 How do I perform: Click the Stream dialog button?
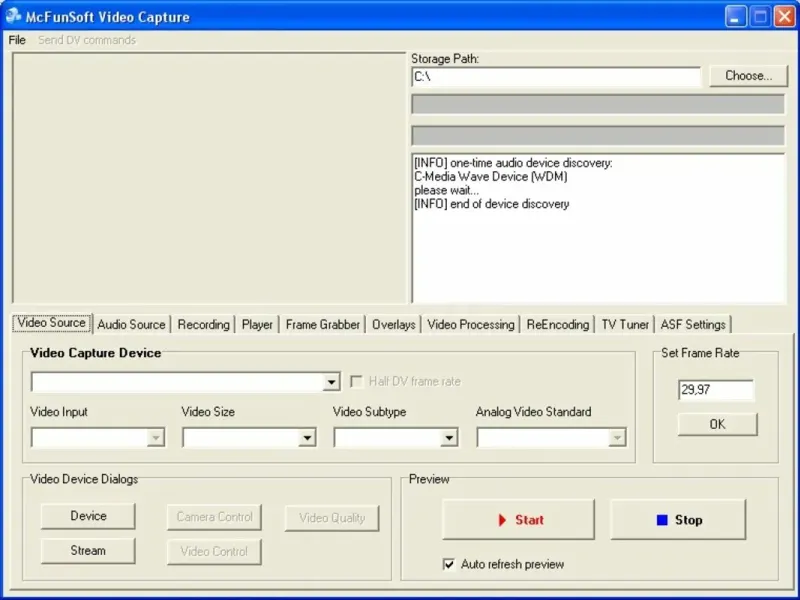[88, 551]
